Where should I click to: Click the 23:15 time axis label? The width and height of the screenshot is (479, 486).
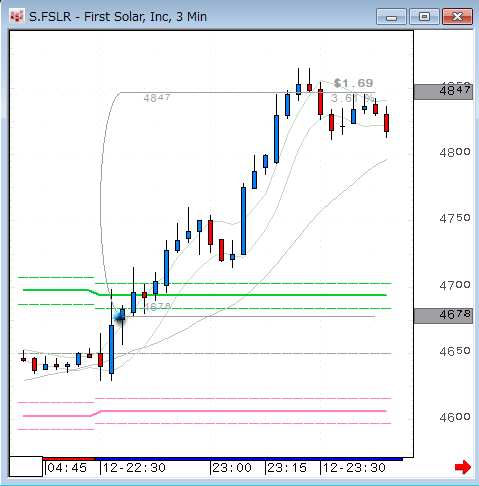click(x=287, y=468)
